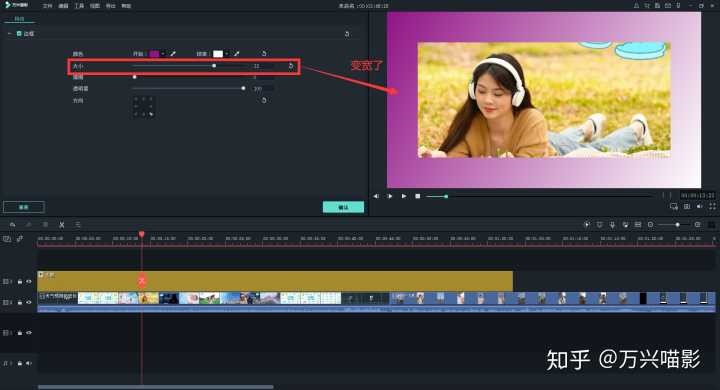This screenshot has width=720, height=390.
Task: Hide the empty third video track
Action: click(x=29, y=333)
